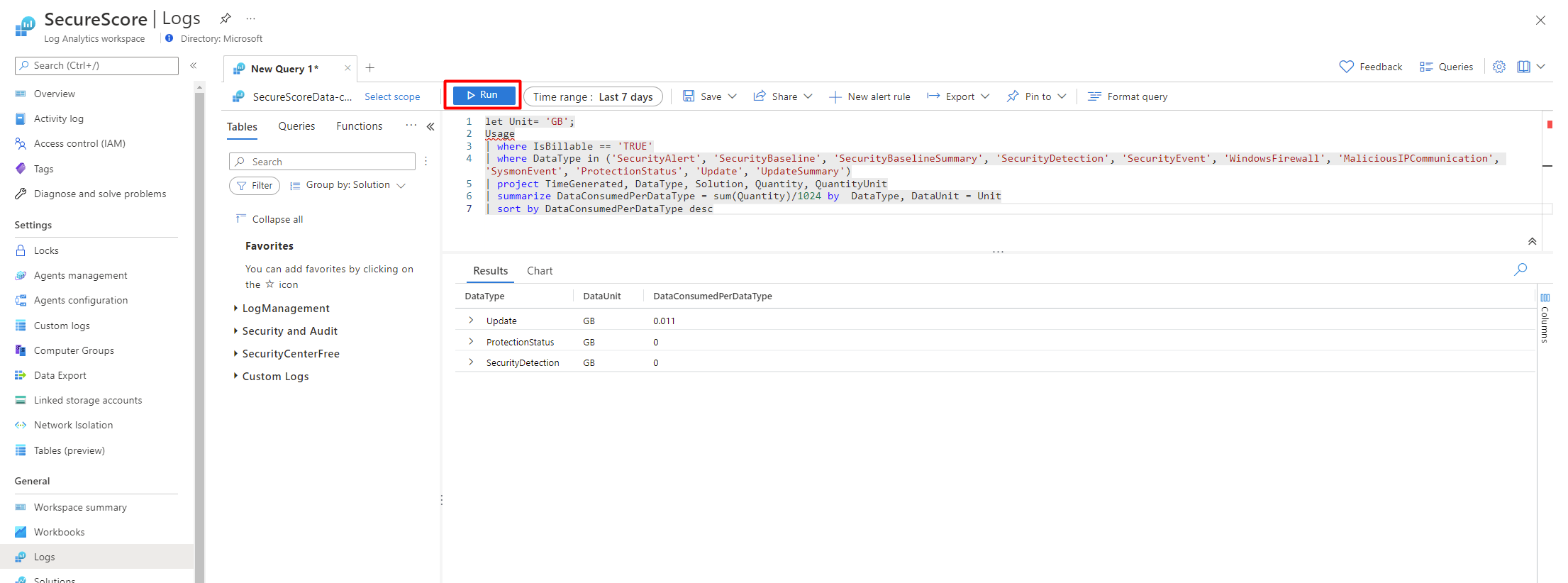Switch to the Chart tab
This screenshot has height=583, width=1568.
[540, 271]
